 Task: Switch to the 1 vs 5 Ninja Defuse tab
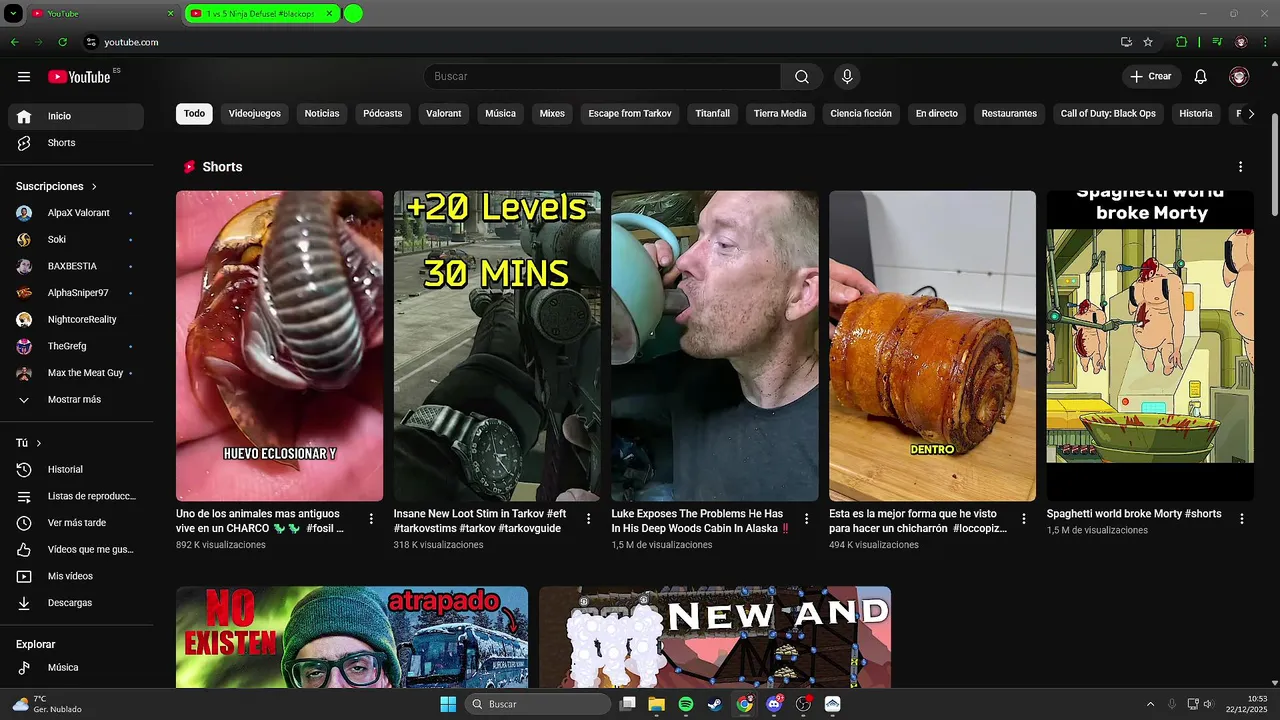point(260,14)
